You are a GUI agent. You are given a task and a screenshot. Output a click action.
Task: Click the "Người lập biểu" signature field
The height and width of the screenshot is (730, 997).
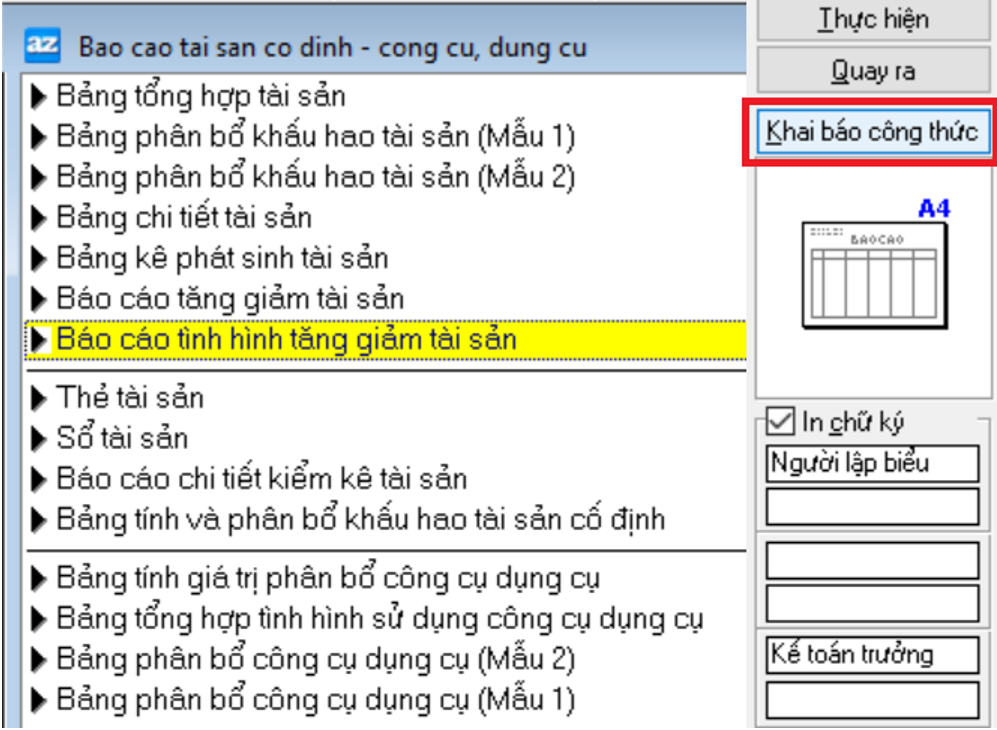tap(872, 464)
